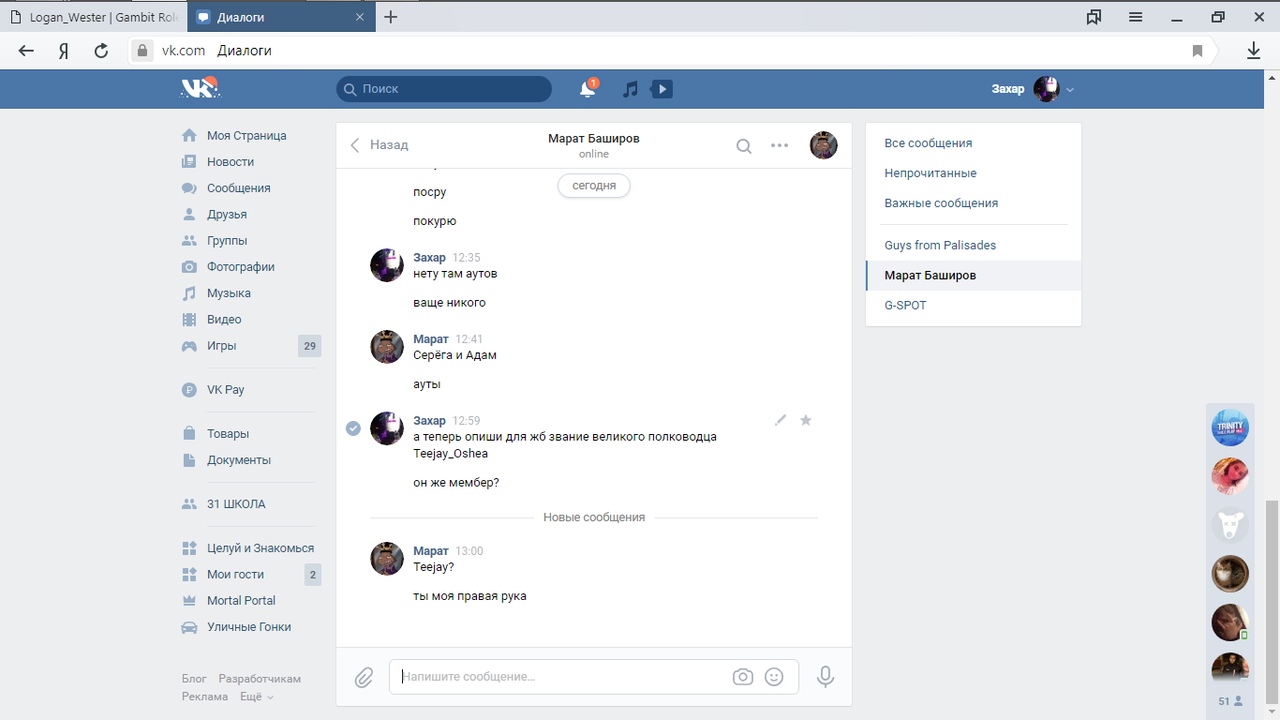The width and height of the screenshot is (1280, 720).
Task: Search within the conversation using magnifier icon
Action: coord(744,146)
